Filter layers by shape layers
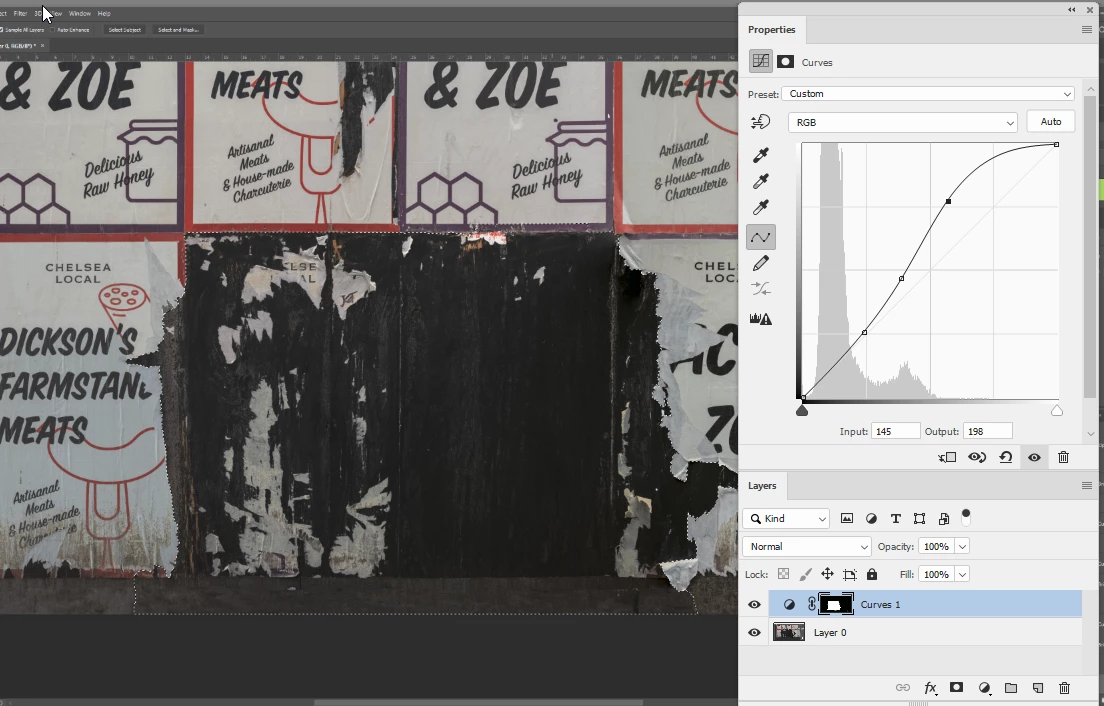 coord(920,519)
